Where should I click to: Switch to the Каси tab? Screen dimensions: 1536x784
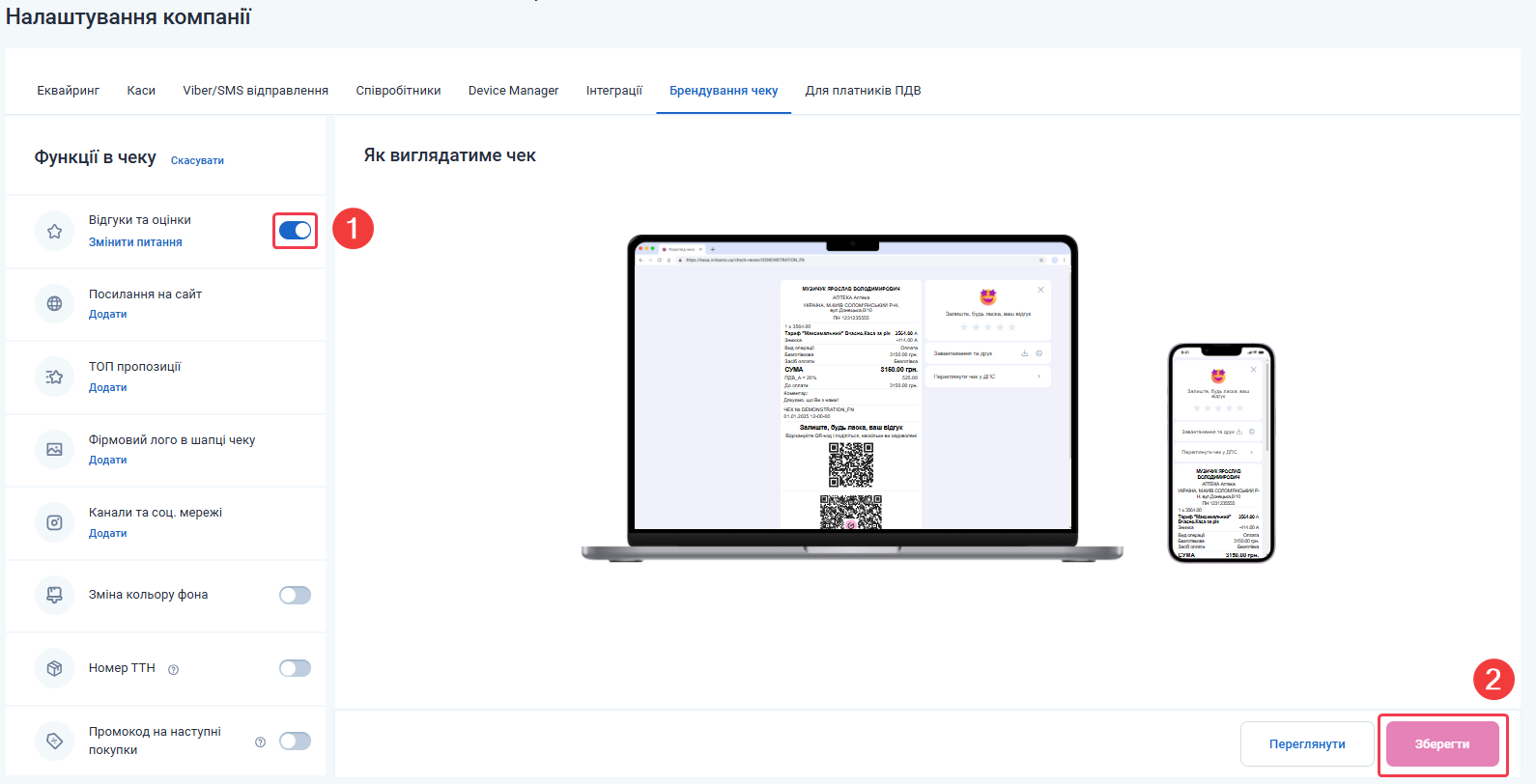click(141, 91)
